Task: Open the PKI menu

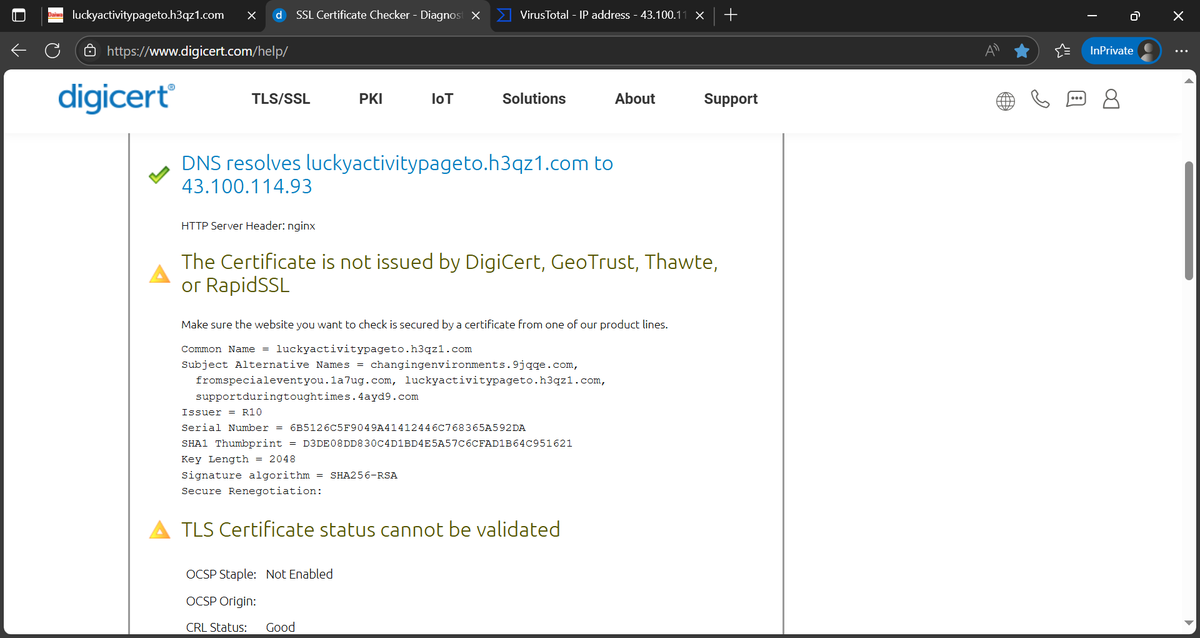Action: (370, 99)
